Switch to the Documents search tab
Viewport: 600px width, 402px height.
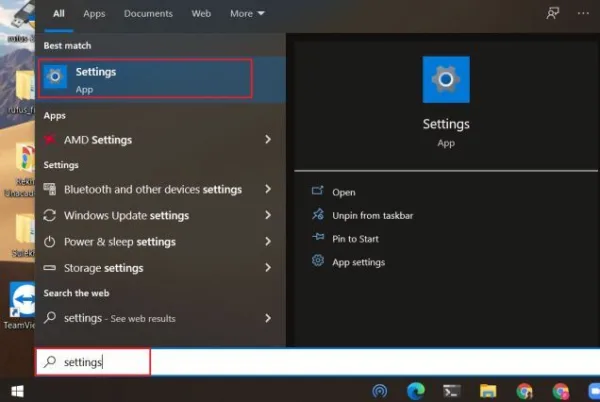click(x=148, y=14)
